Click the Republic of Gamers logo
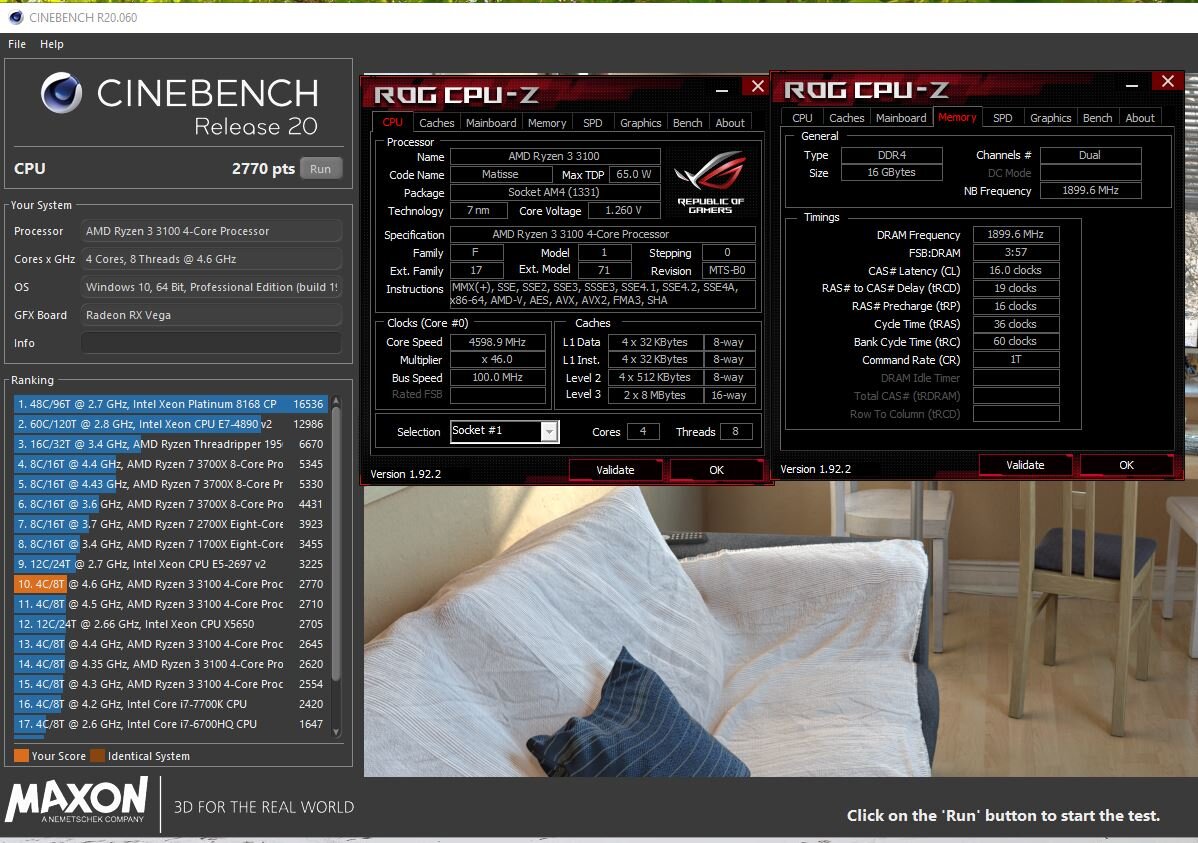 pyautogui.click(x=711, y=182)
